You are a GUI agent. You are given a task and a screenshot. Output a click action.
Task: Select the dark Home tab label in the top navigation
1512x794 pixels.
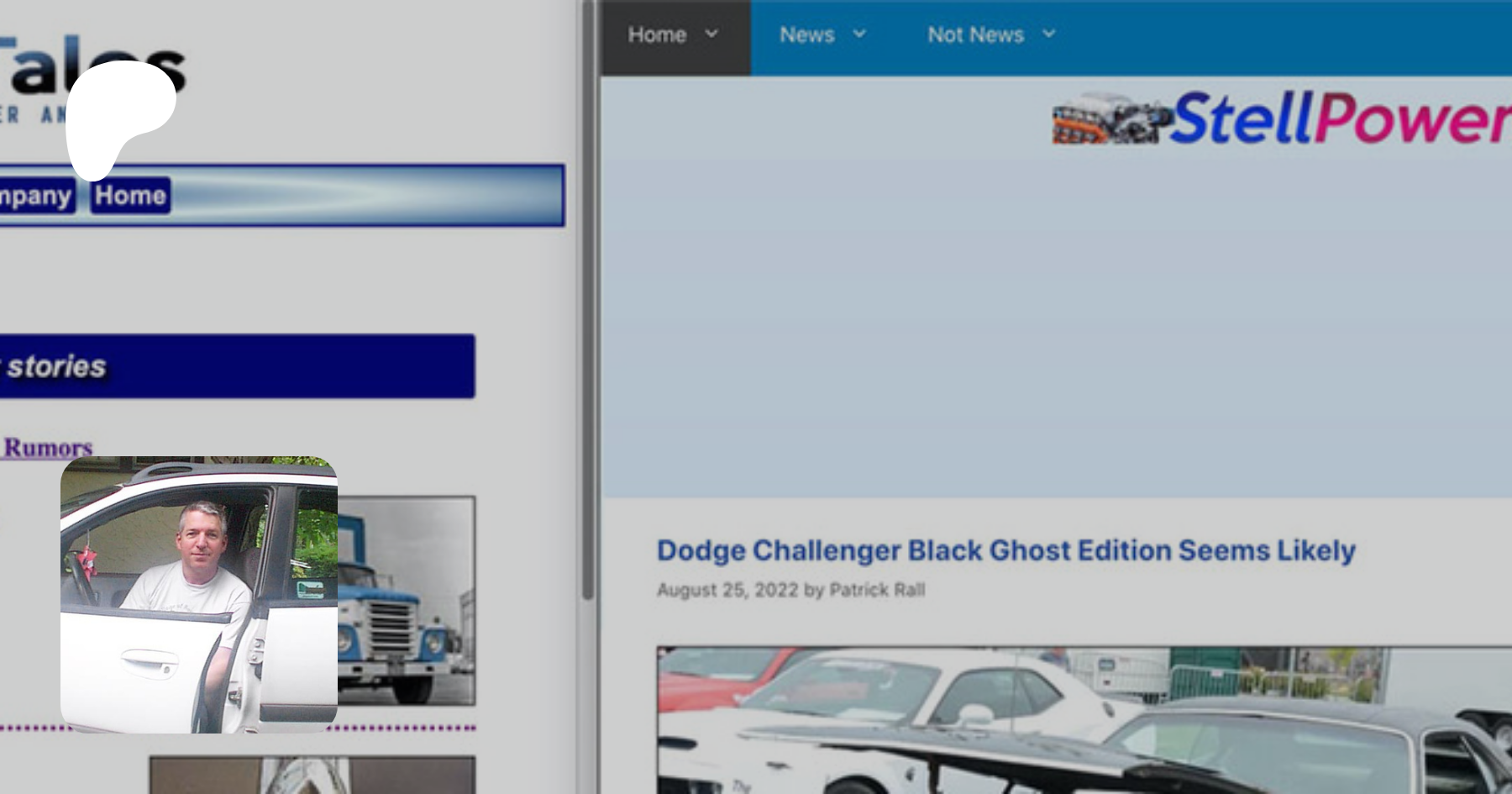pos(657,35)
